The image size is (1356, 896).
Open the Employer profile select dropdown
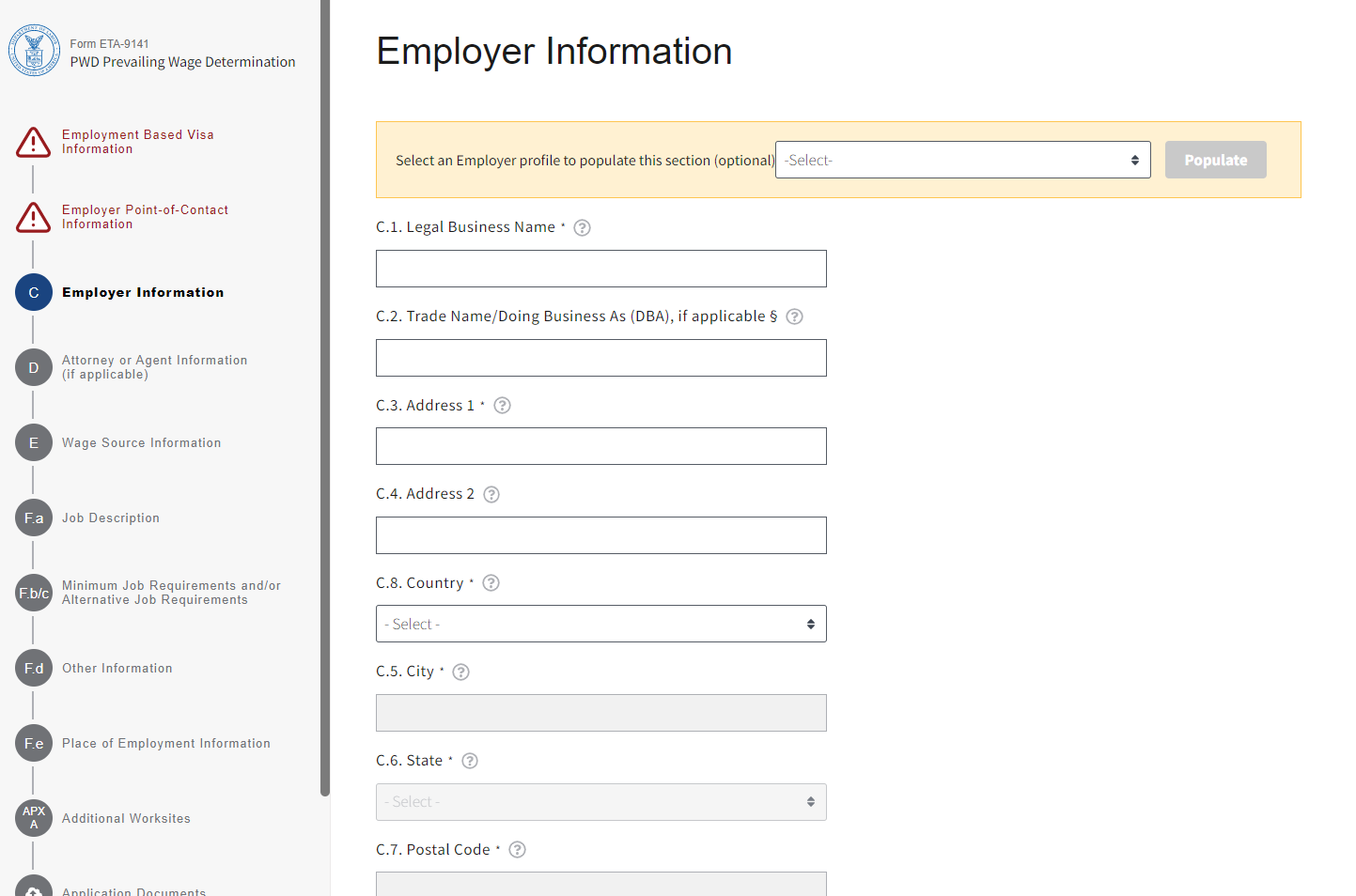pyautogui.click(x=962, y=161)
